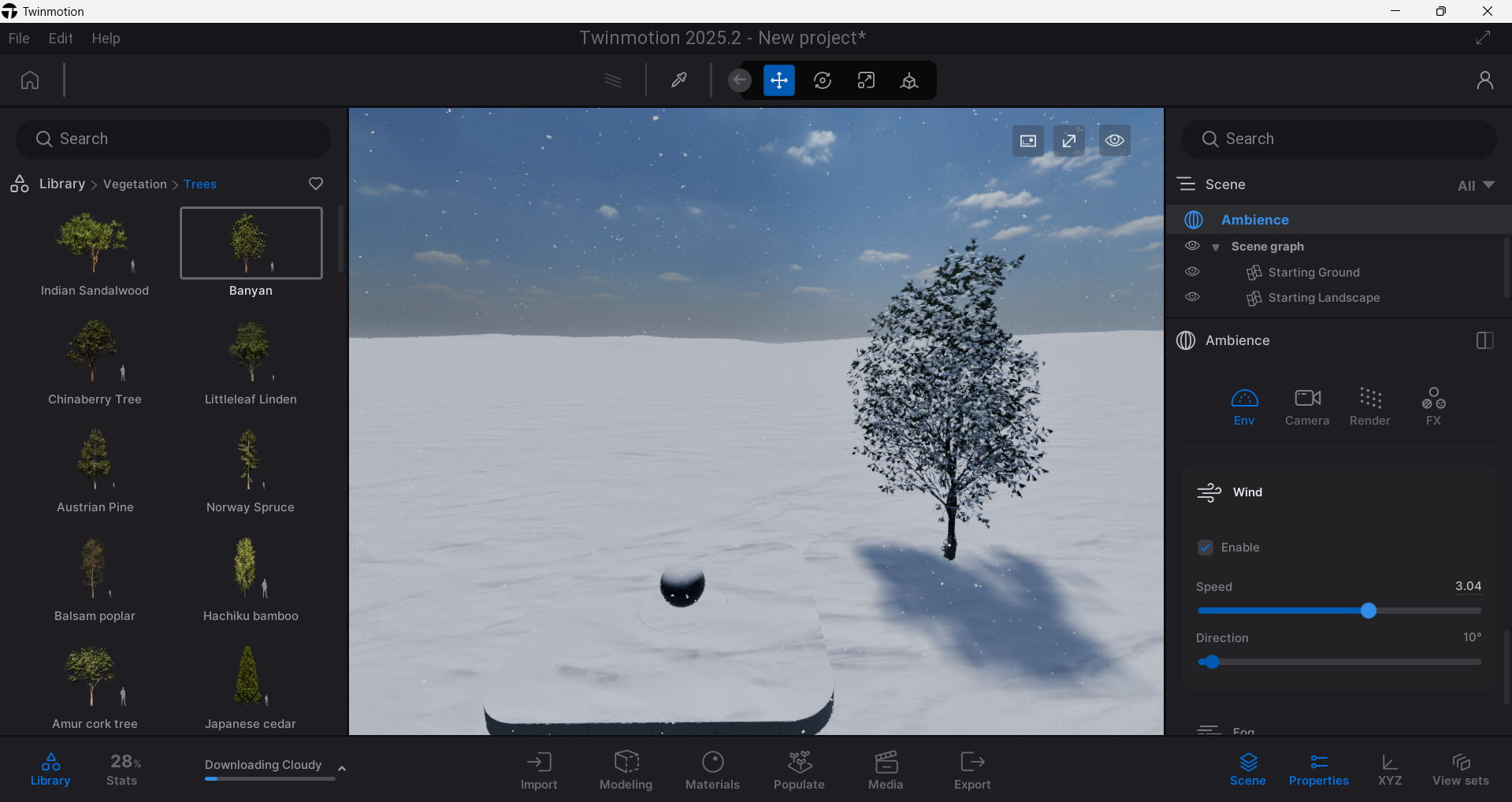
Task: Disable the Wind Enable checkbox
Action: coord(1206,548)
